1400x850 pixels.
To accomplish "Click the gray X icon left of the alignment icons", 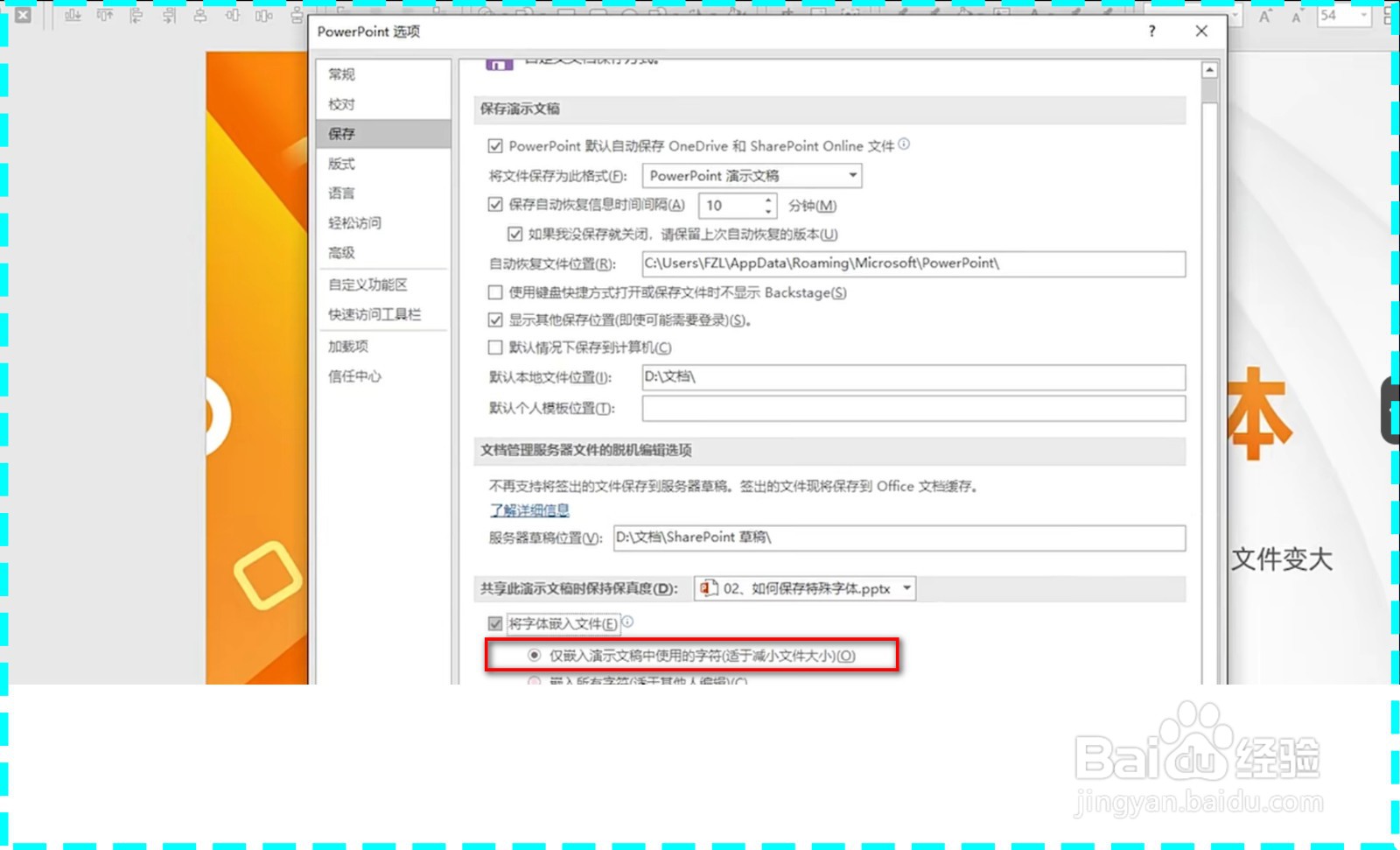I will pos(23,15).
